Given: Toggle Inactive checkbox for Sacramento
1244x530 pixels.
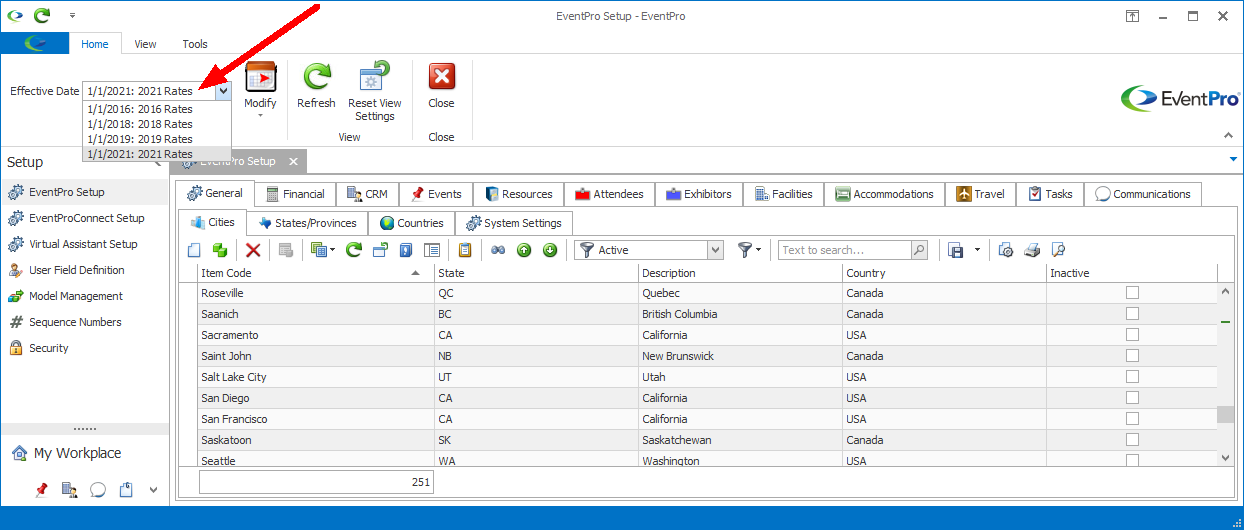Looking at the screenshot, I should pos(1132,335).
